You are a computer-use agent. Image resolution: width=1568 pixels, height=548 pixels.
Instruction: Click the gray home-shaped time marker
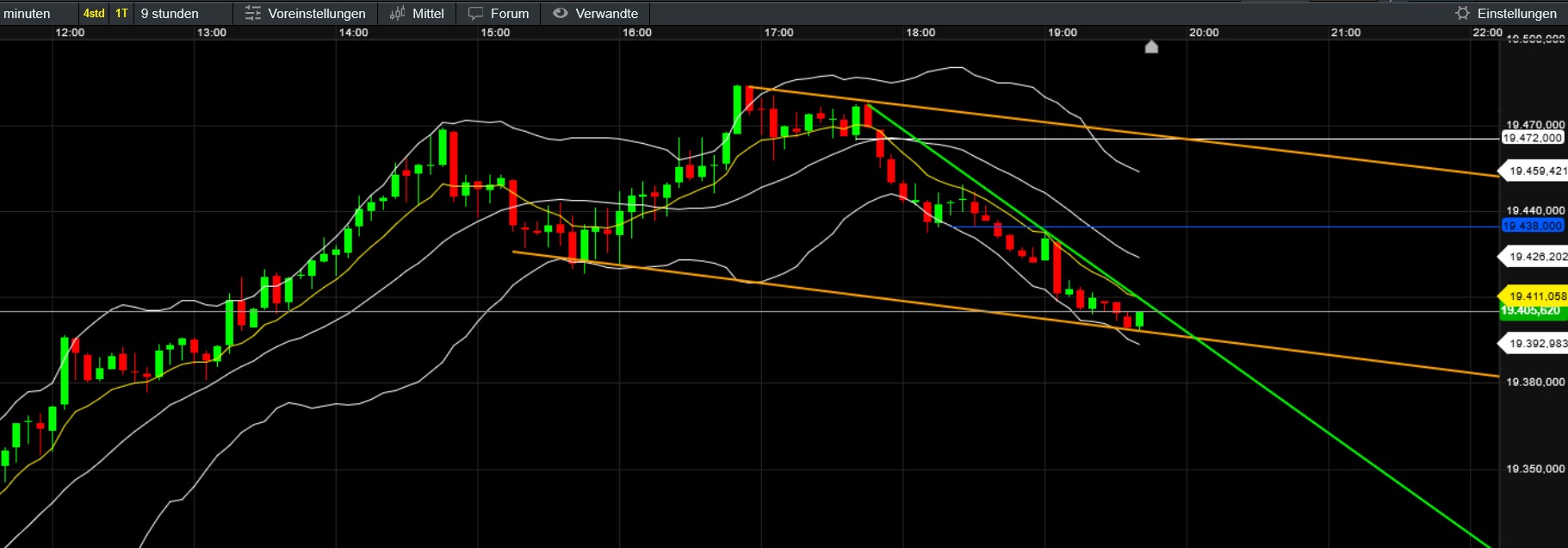(1151, 47)
